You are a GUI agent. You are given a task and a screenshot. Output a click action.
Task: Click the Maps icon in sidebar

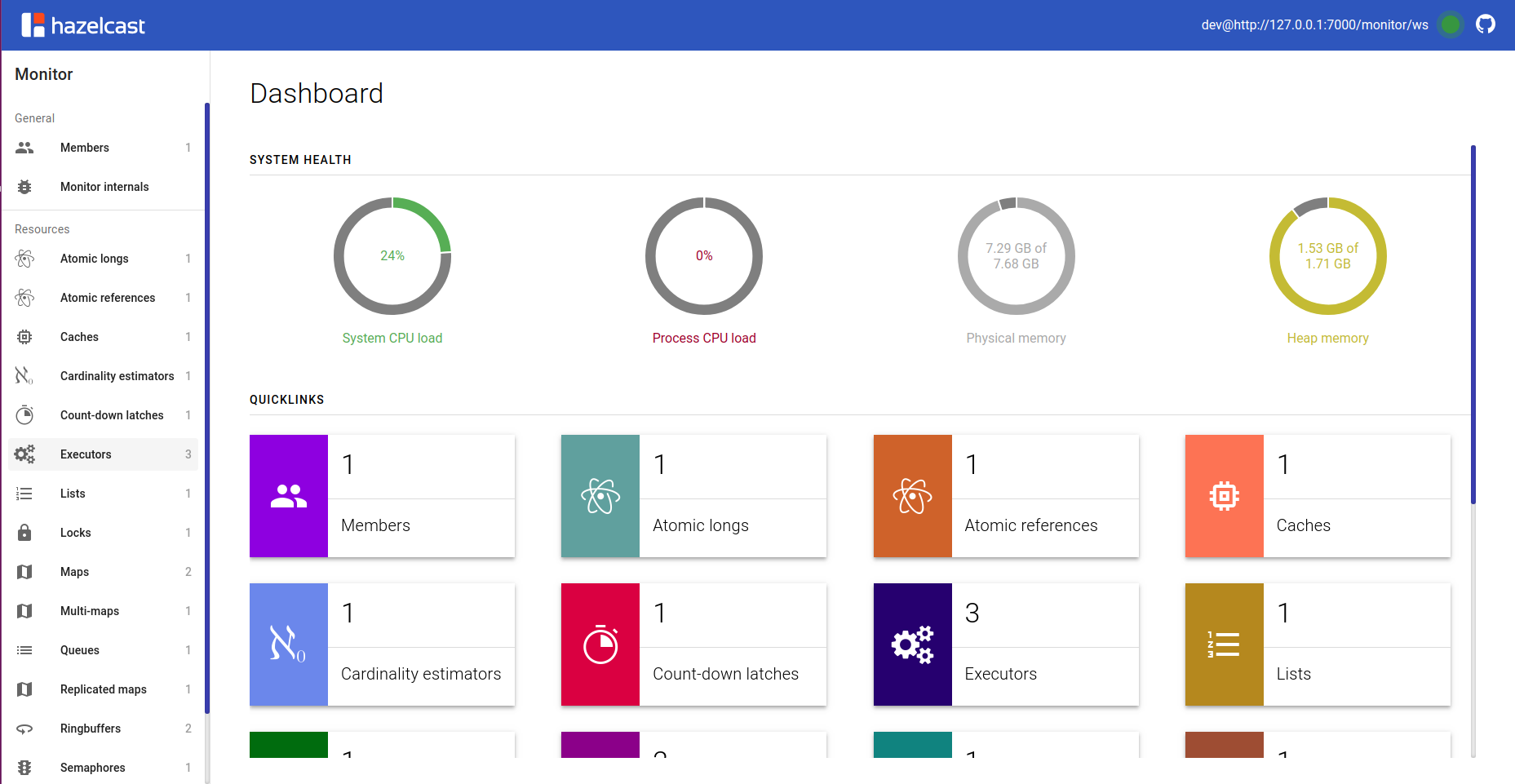pyautogui.click(x=24, y=572)
